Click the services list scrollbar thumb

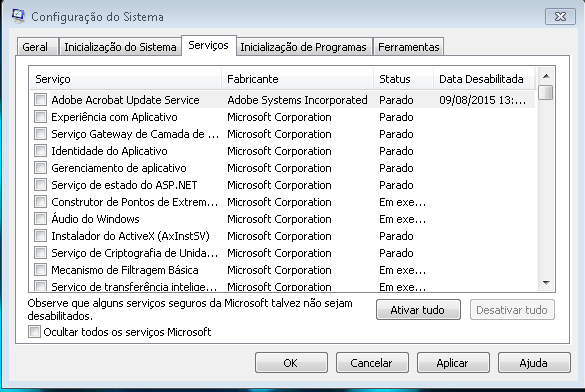pyautogui.click(x=546, y=92)
